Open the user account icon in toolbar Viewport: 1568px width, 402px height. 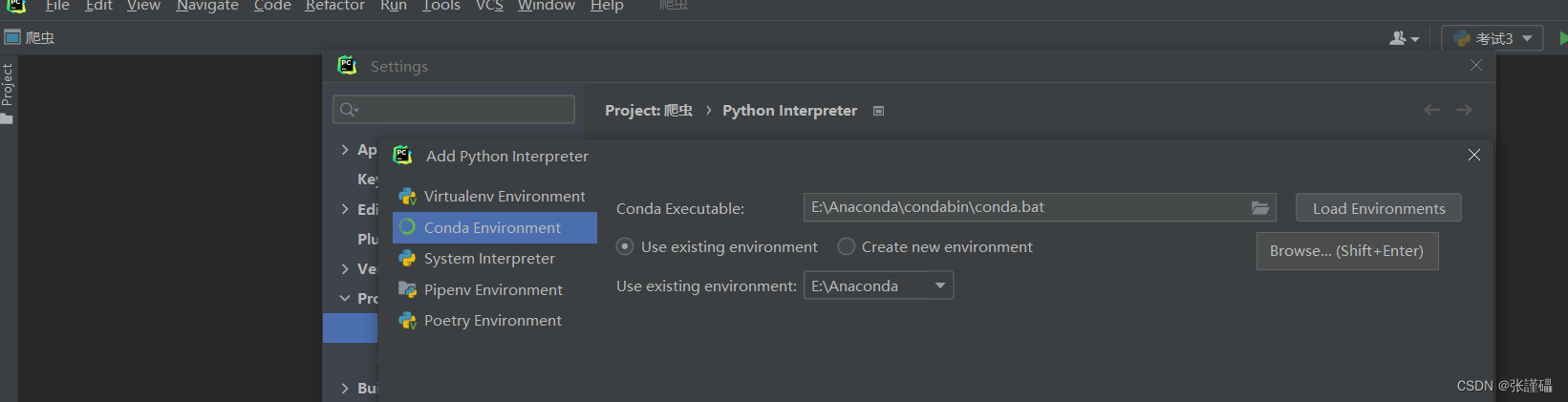tap(1403, 38)
